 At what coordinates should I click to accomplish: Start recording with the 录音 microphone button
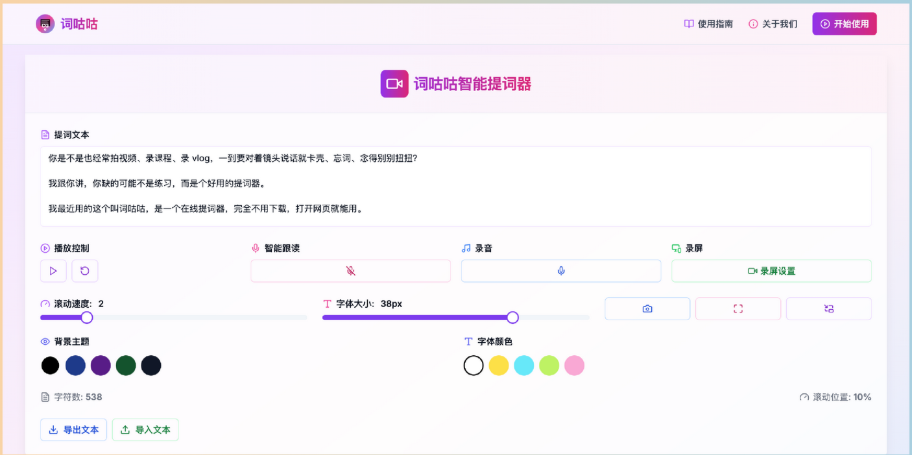(561, 271)
